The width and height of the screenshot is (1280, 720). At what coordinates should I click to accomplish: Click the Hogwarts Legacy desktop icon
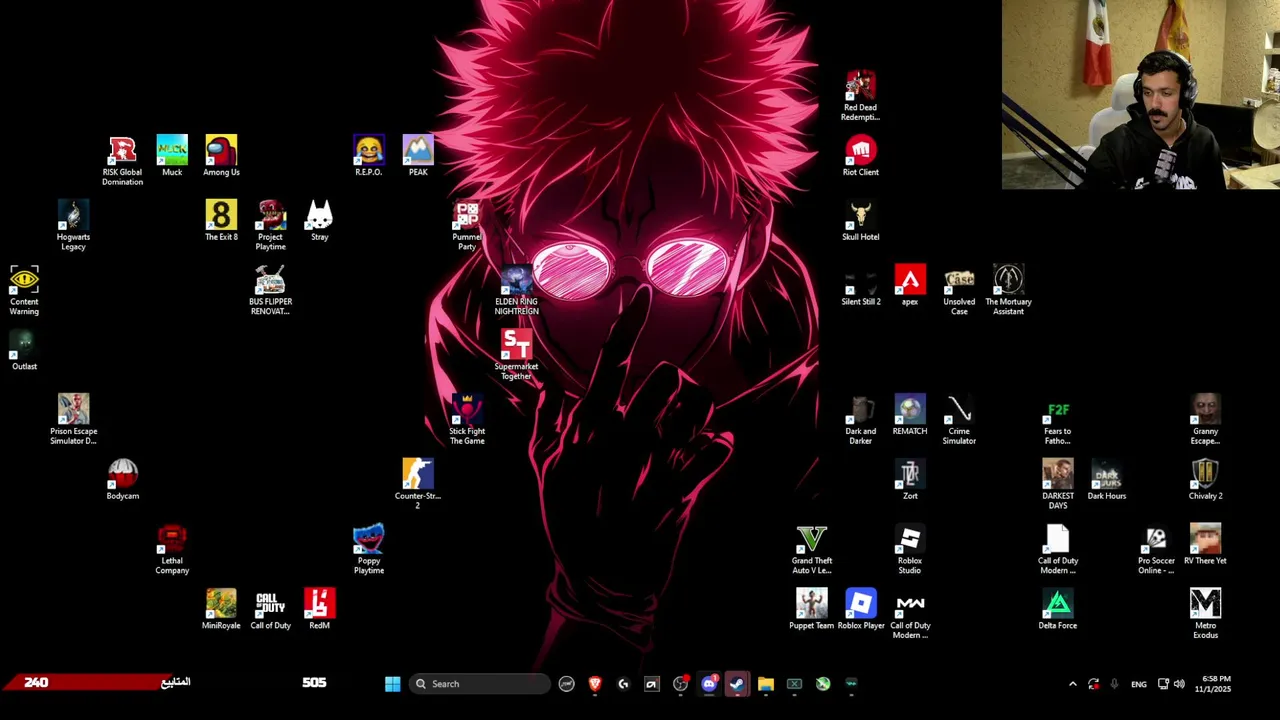pos(73,226)
